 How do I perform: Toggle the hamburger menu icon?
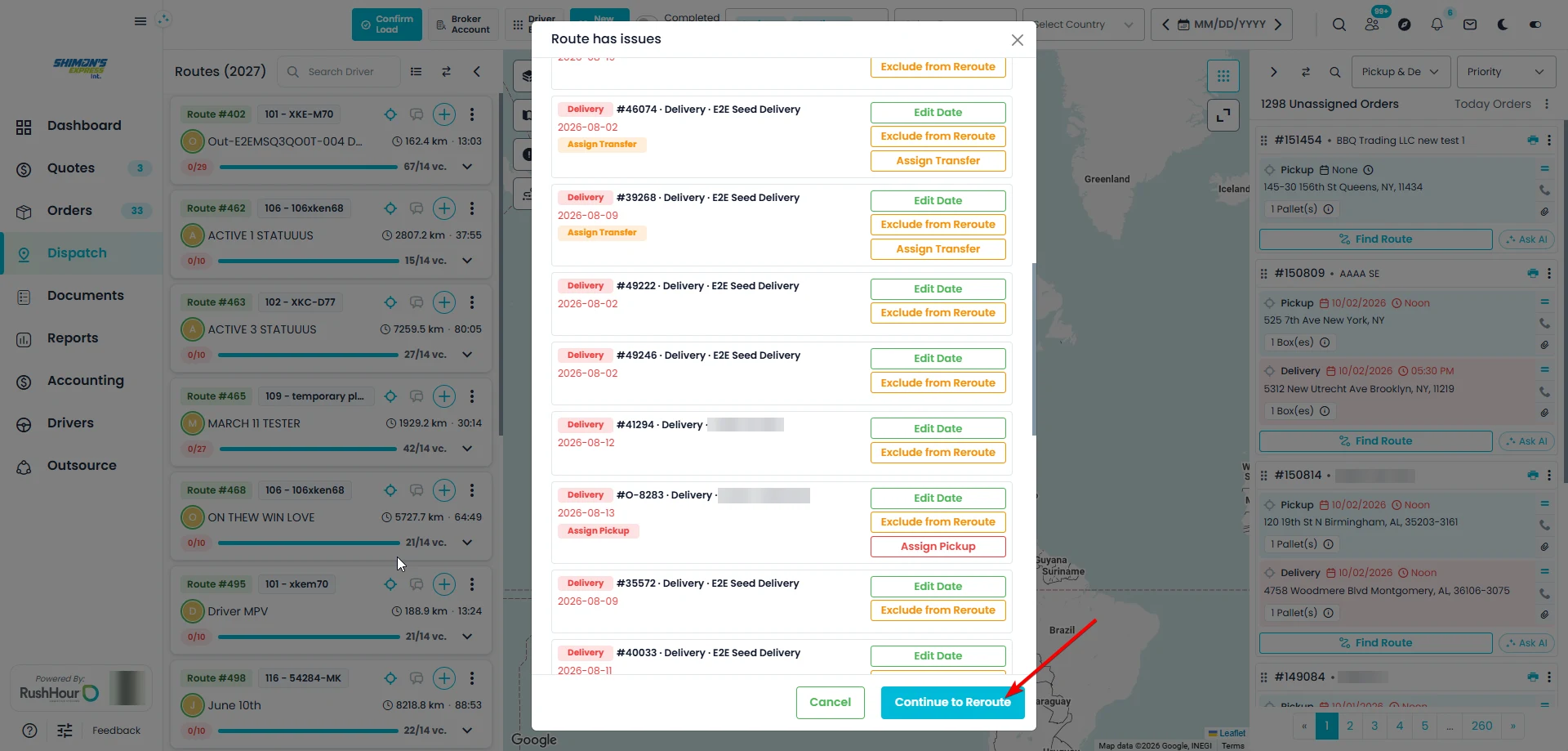(x=140, y=21)
